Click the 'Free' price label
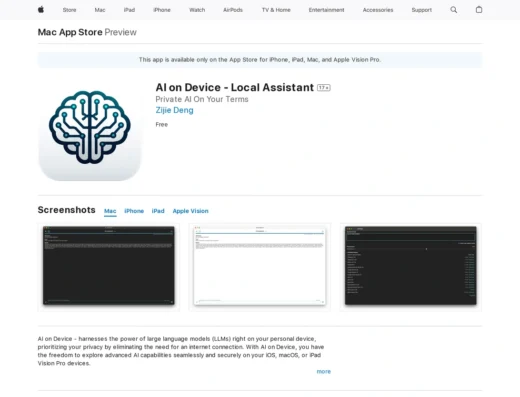 [162, 124]
